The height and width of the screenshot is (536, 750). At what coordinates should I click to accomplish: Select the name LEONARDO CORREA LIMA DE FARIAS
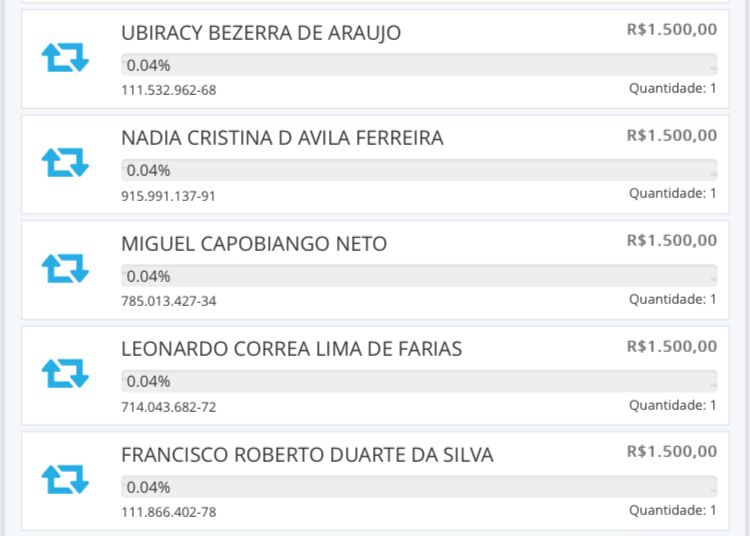coord(291,349)
